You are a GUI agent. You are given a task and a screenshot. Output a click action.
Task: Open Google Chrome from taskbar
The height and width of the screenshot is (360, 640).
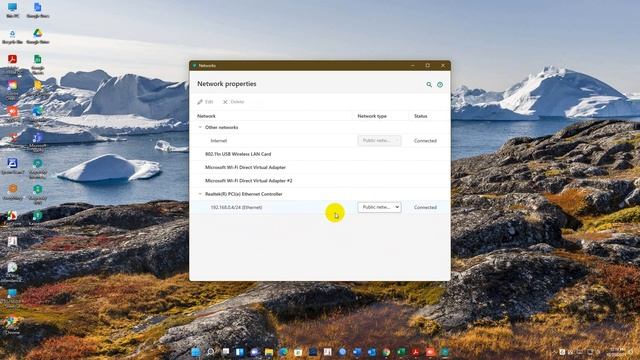(x=386, y=352)
